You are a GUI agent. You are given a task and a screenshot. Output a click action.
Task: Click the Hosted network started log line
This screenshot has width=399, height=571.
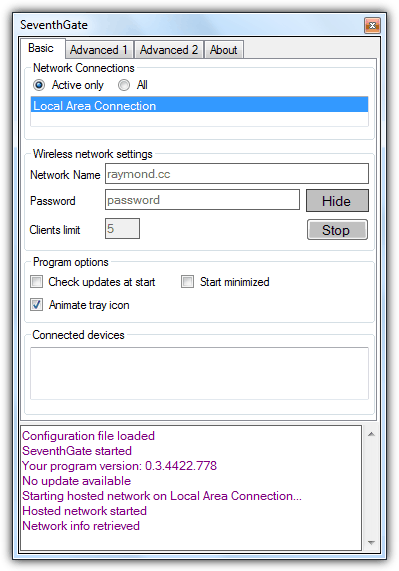(84, 511)
